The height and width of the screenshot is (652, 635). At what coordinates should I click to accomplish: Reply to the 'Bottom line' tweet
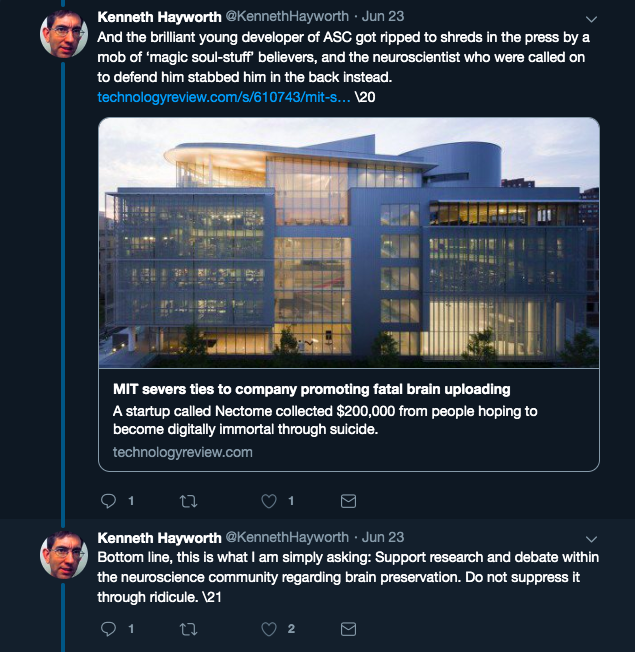click(x=109, y=629)
